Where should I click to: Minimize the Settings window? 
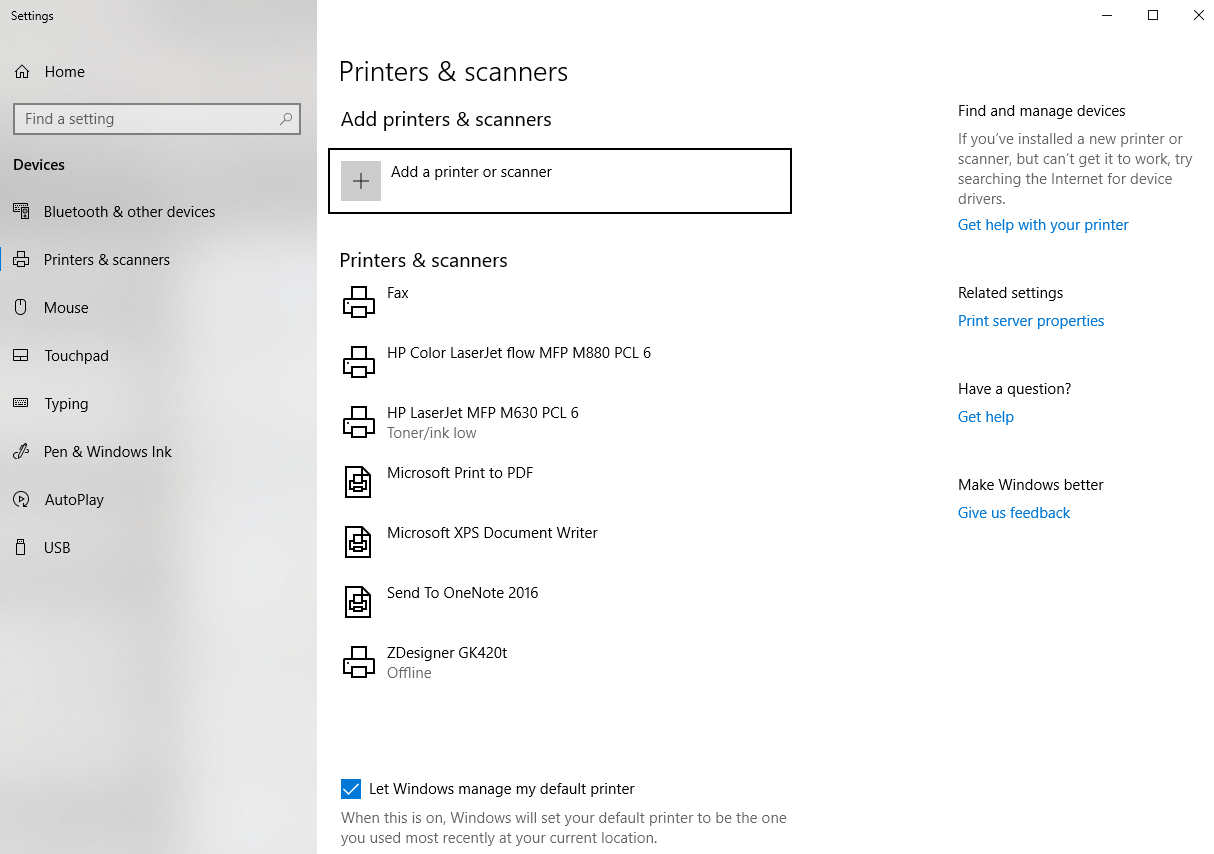(x=1107, y=15)
